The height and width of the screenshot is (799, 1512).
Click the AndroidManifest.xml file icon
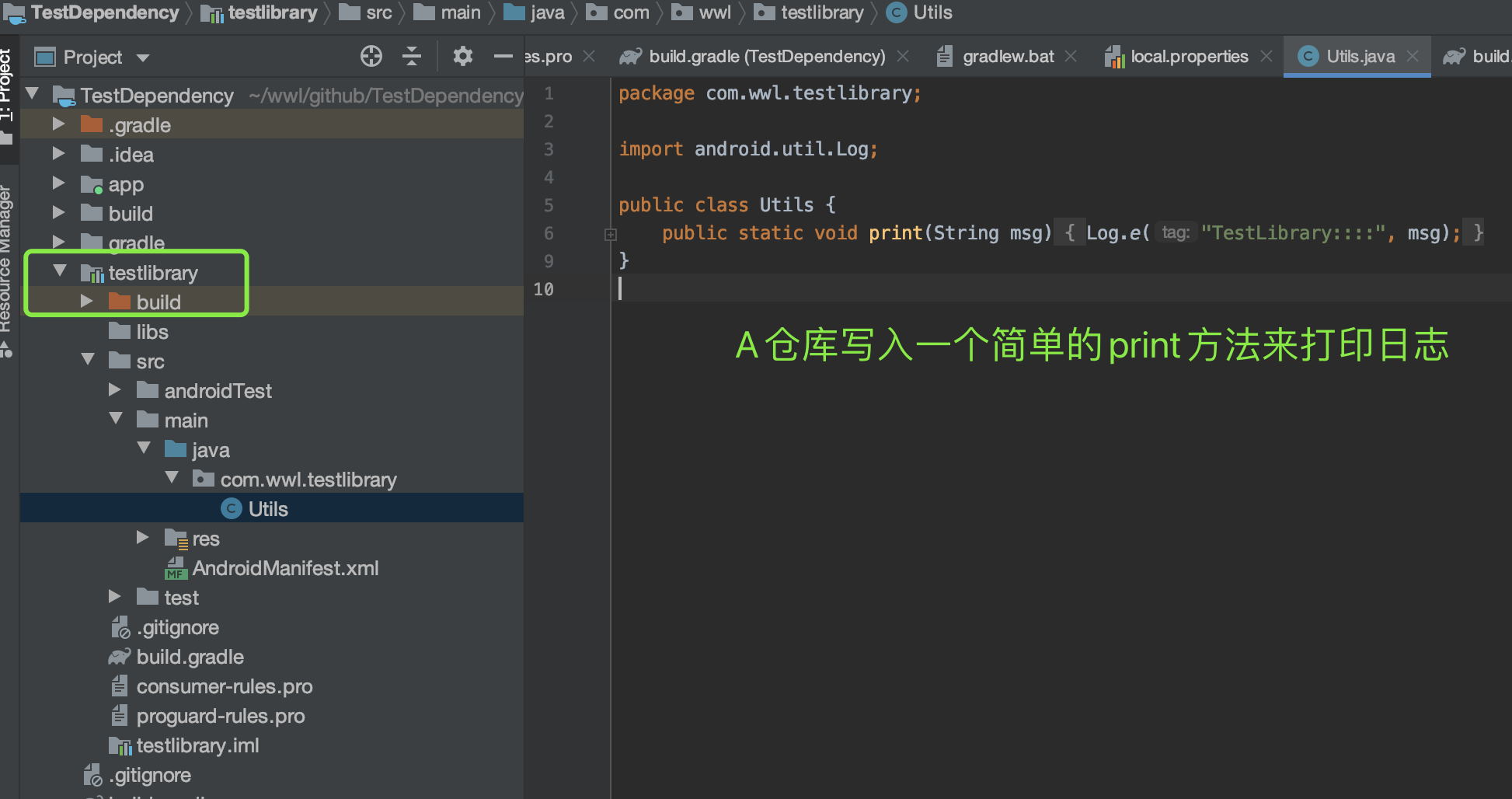[x=176, y=568]
